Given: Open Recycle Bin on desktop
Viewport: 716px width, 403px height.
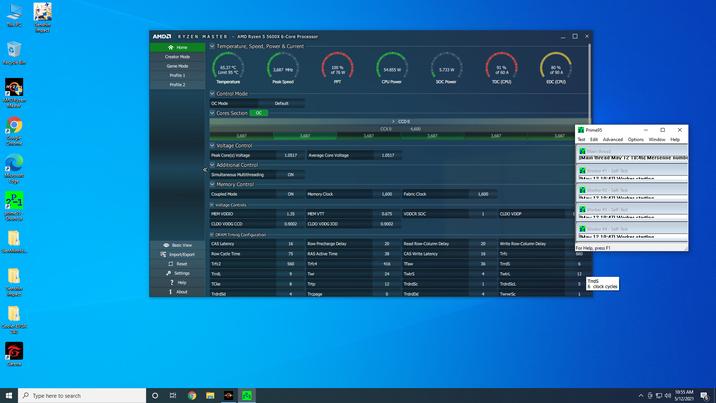Looking at the screenshot, I should click(14, 53).
